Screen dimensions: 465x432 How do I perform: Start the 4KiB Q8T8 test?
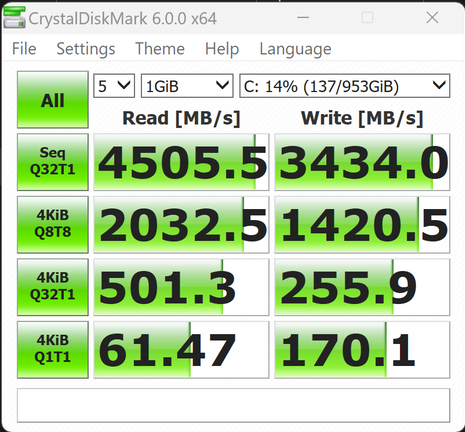coord(53,224)
